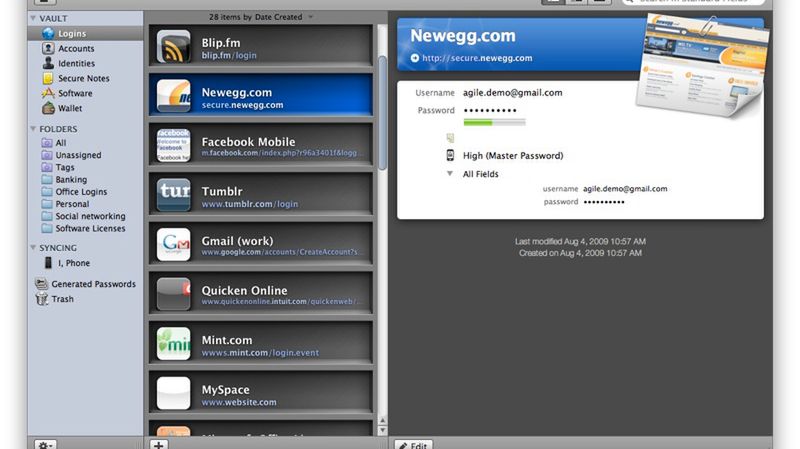The width and height of the screenshot is (800, 449).
Task: Select the Tumblr login entry
Action: pyautogui.click(x=261, y=194)
